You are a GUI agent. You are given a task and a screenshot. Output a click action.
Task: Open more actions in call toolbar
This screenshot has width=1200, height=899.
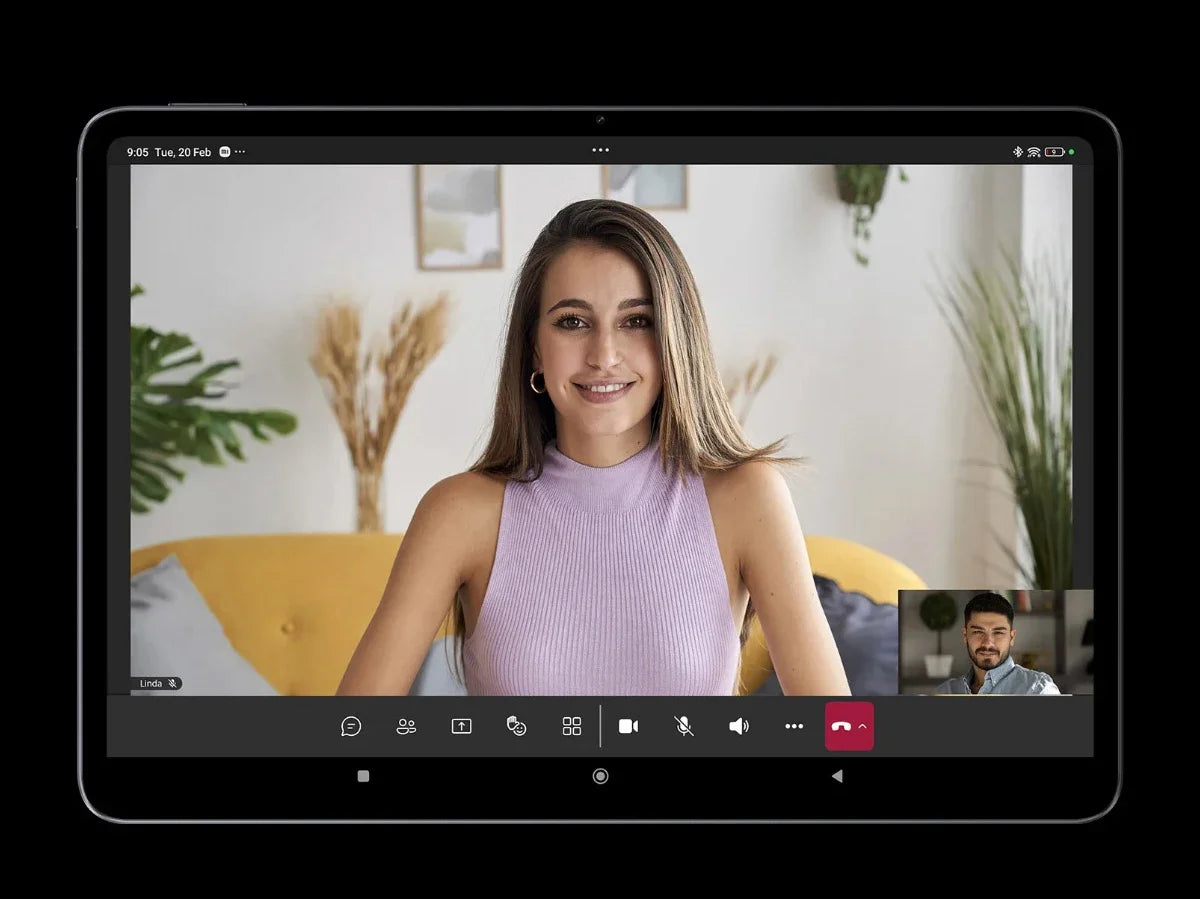click(x=794, y=726)
